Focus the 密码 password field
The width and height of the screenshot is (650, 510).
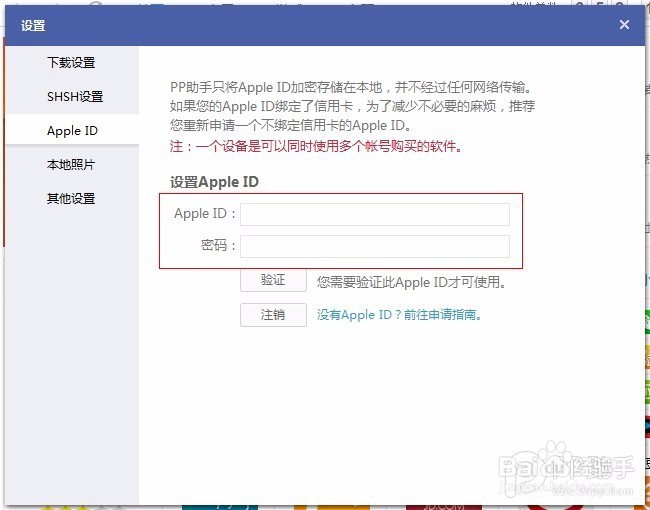[x=375, y=246]
